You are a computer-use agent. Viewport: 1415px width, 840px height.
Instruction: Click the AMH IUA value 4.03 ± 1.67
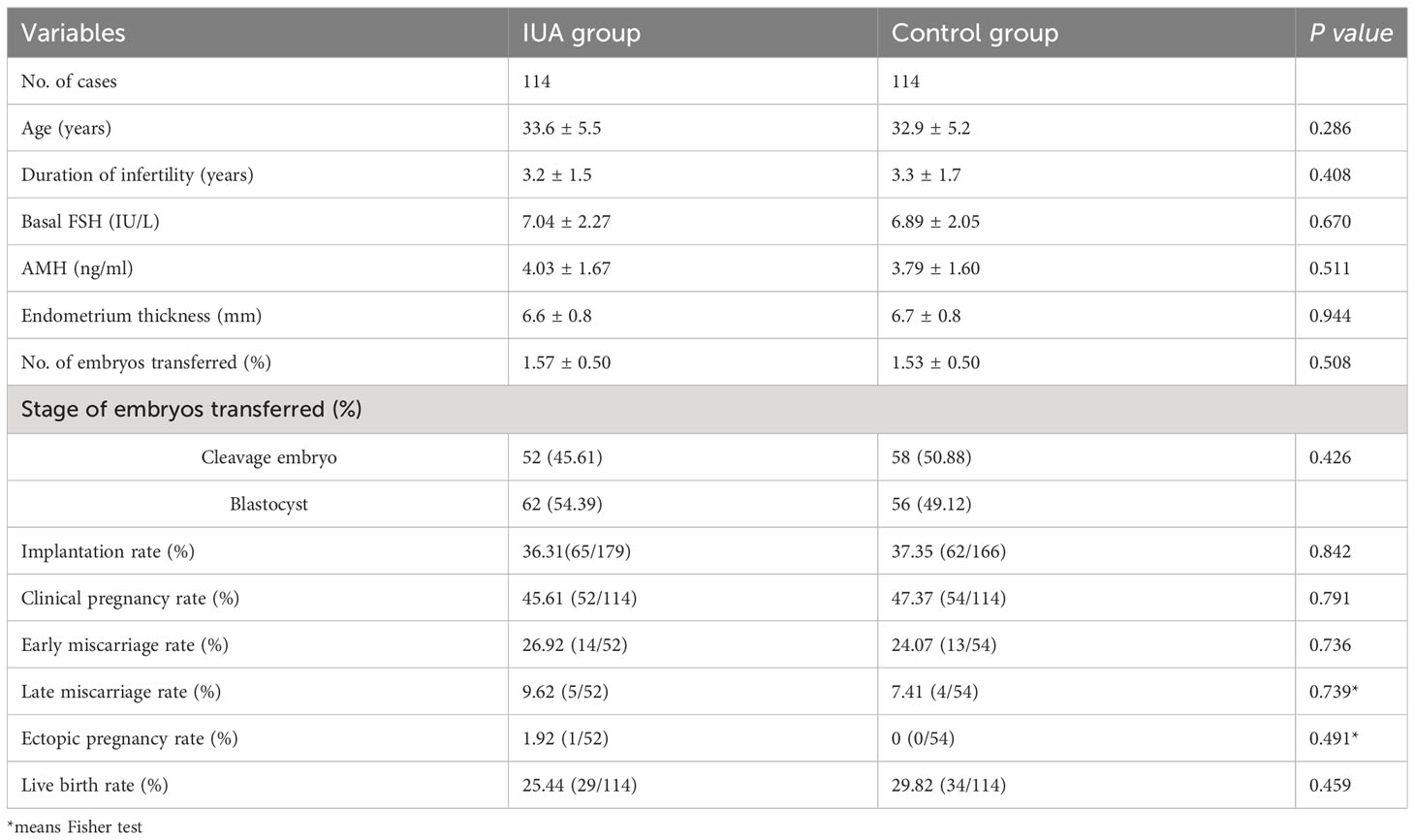pyautogui.click(x=566, y=268)
